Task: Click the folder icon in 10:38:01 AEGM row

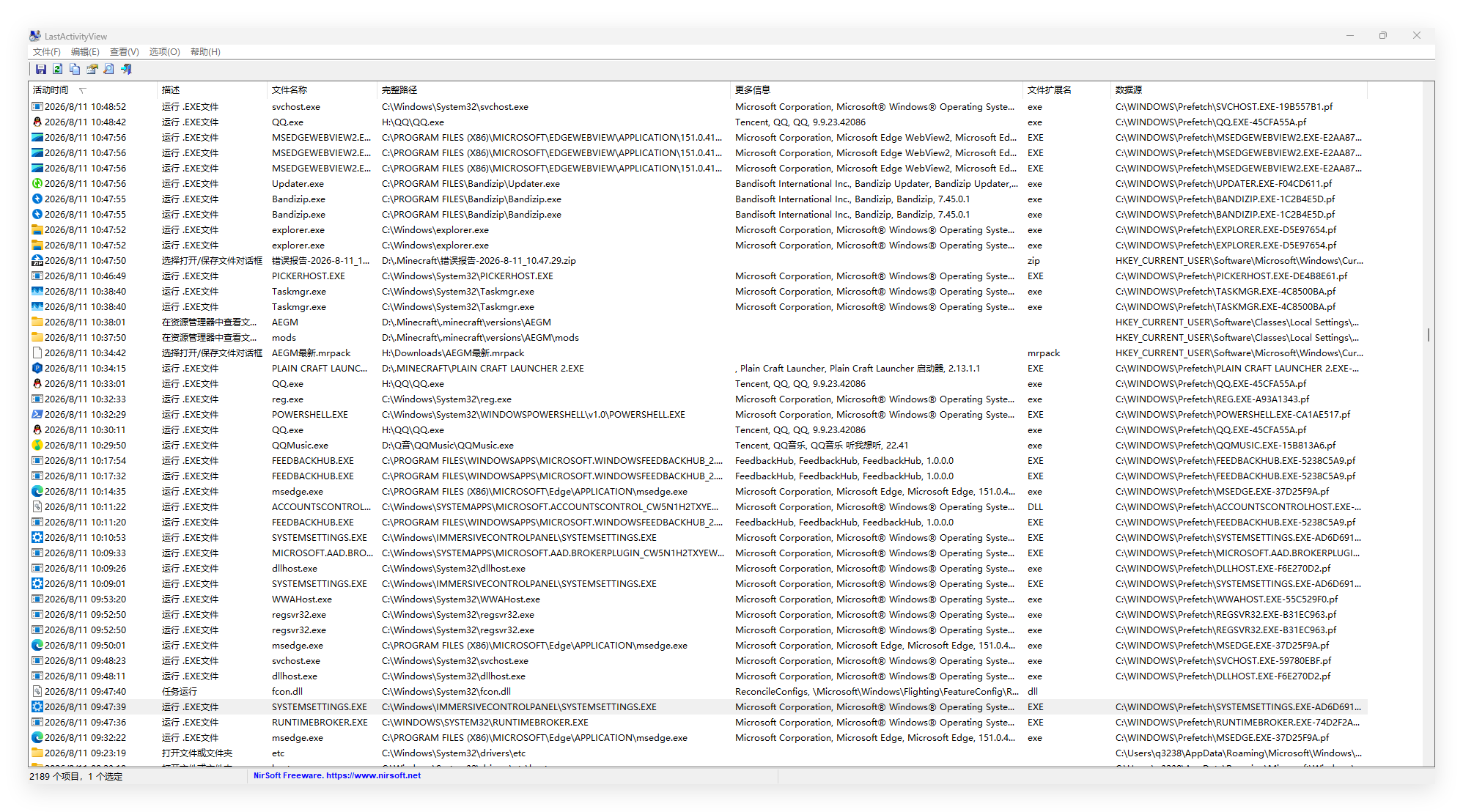Action: pos(37,322)
